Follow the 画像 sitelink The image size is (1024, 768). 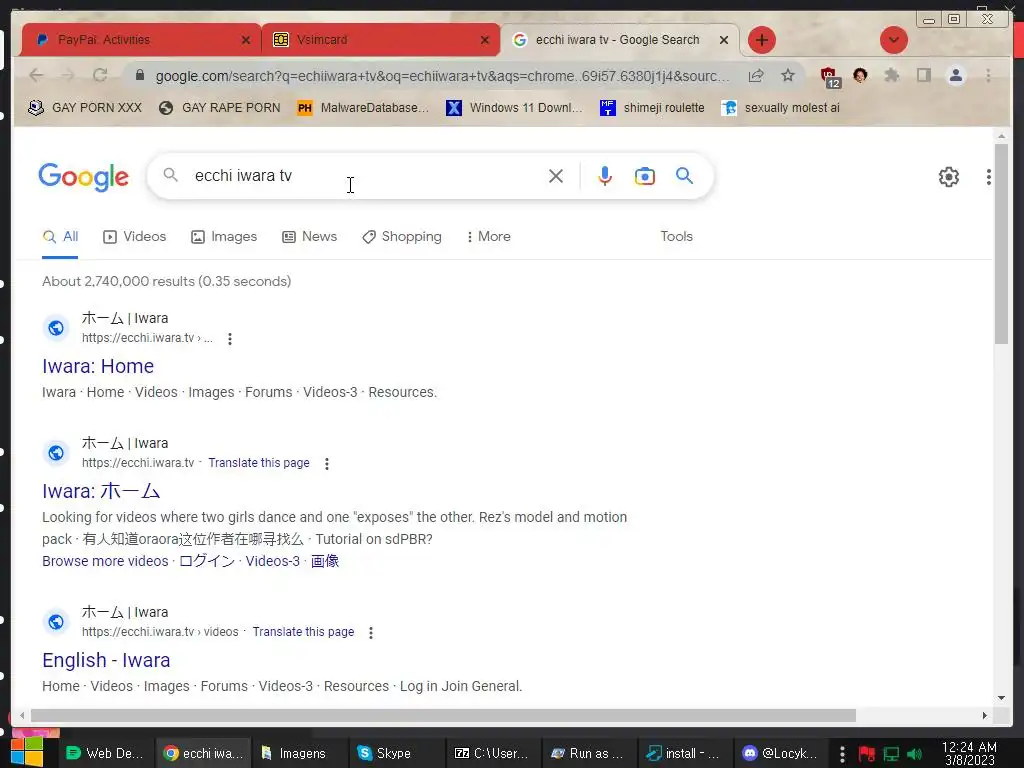coord(325,562)
